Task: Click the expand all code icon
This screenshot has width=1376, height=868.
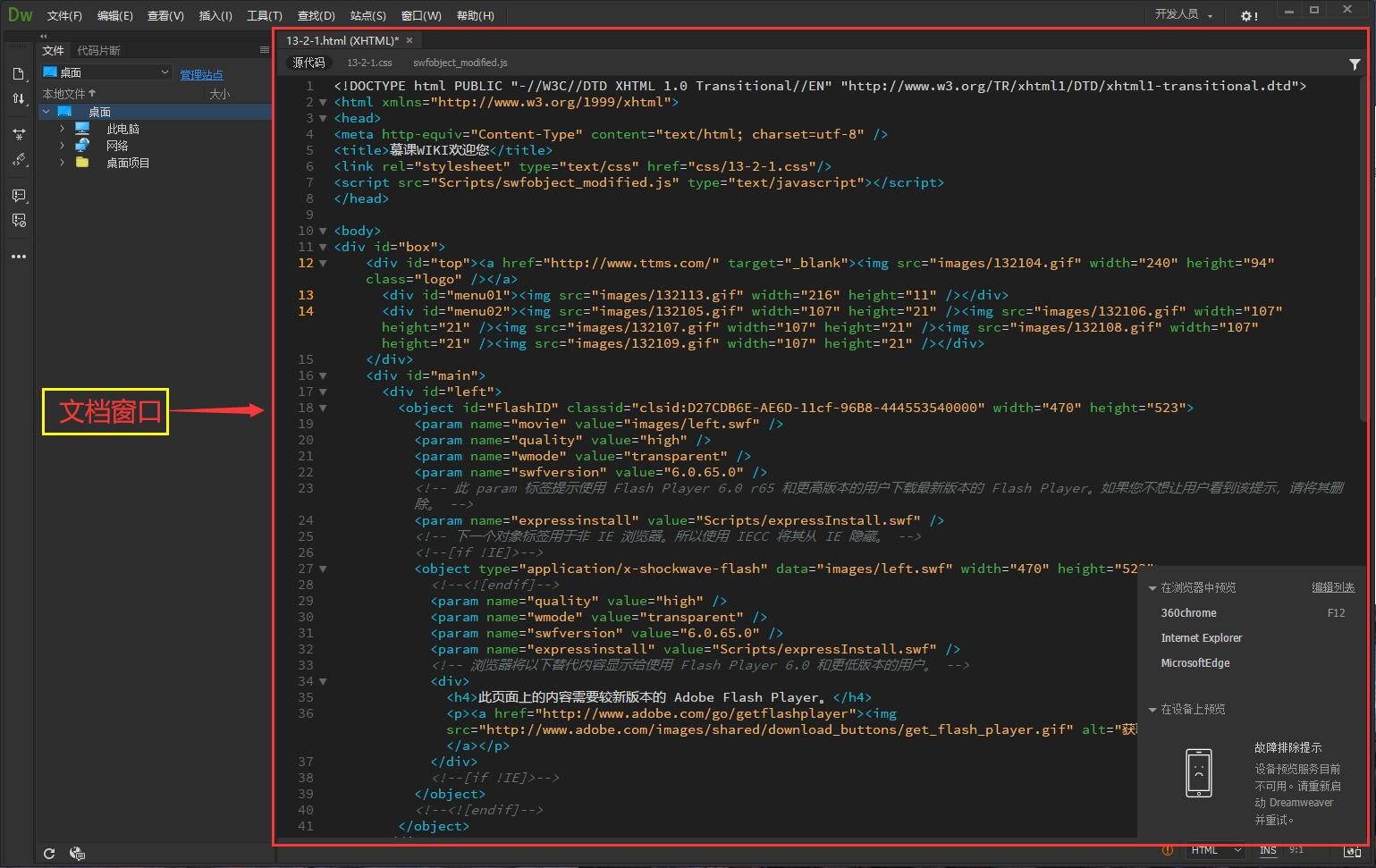Action: click(19, 134)
